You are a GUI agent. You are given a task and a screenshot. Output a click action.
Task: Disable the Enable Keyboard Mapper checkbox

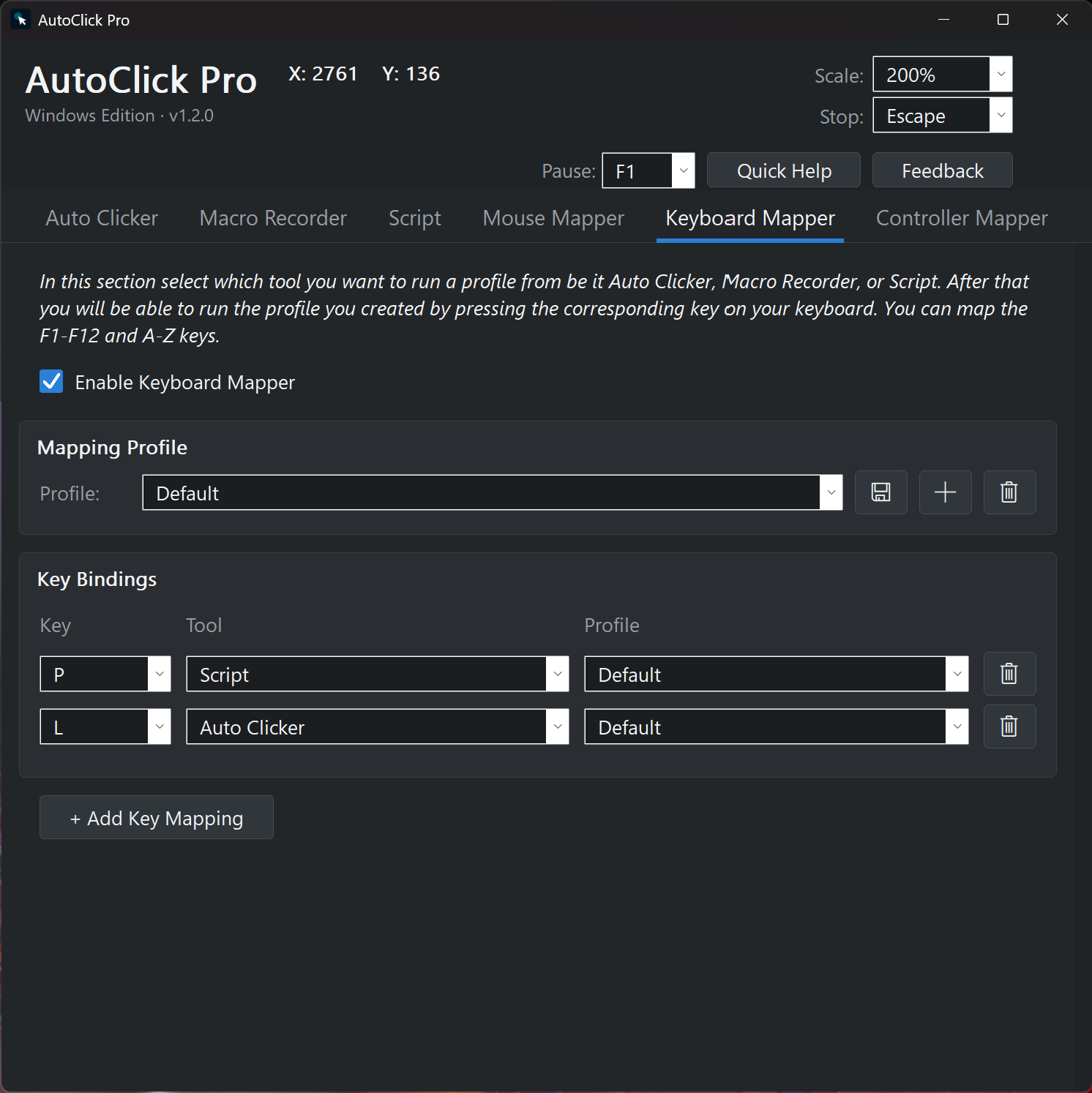click(51, 381)
